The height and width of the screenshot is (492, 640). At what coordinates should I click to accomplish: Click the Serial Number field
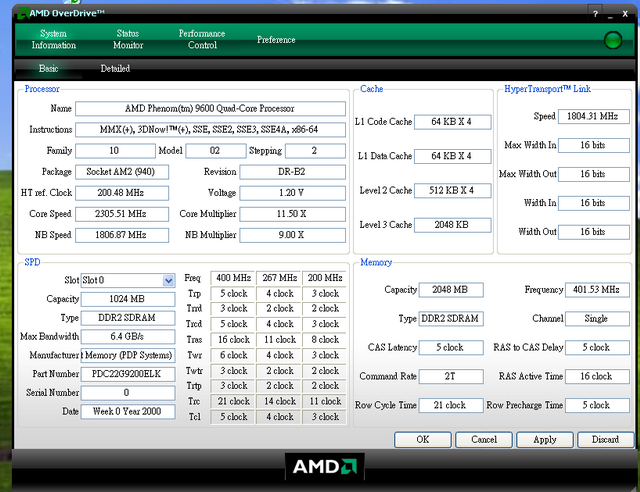[128, 393]
